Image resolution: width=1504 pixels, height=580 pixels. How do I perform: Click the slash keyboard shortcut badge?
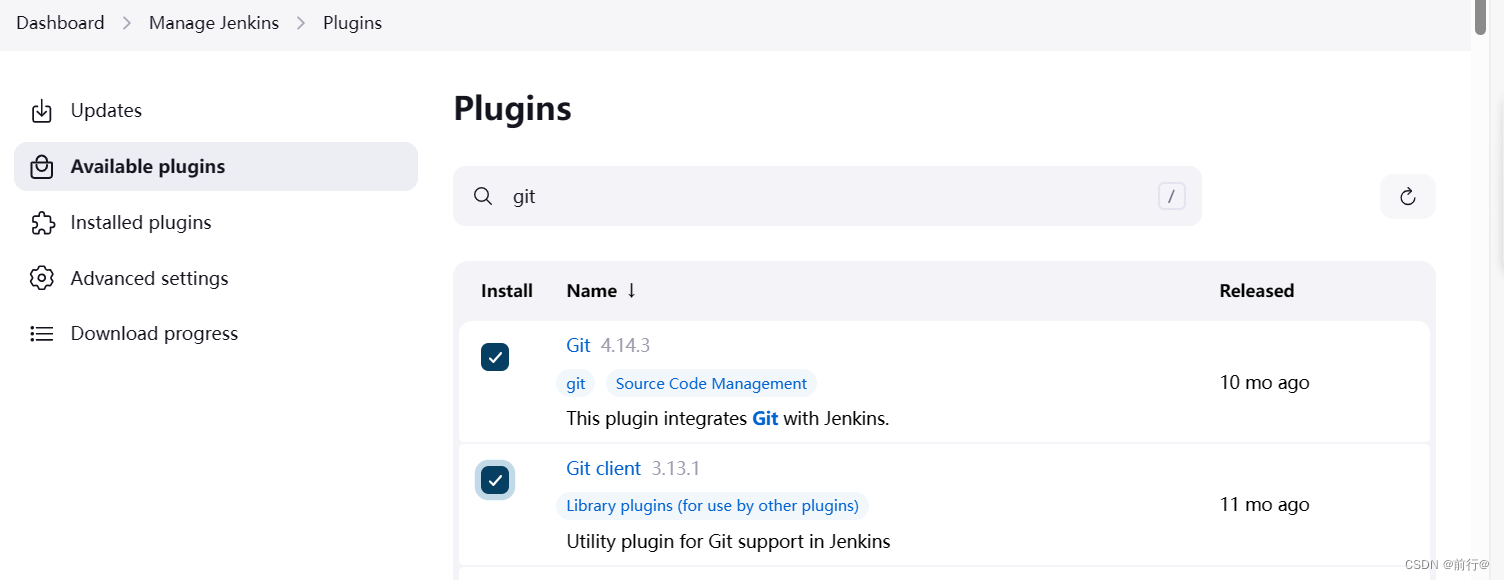coord(1171,196)
